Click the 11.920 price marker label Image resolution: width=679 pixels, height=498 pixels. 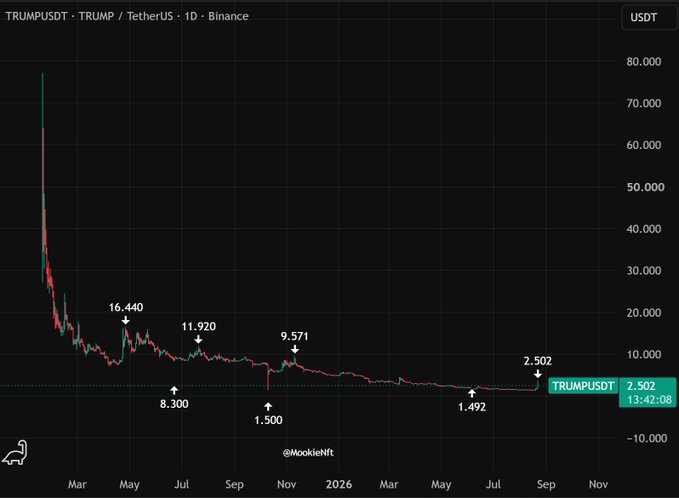coord(198,327)
